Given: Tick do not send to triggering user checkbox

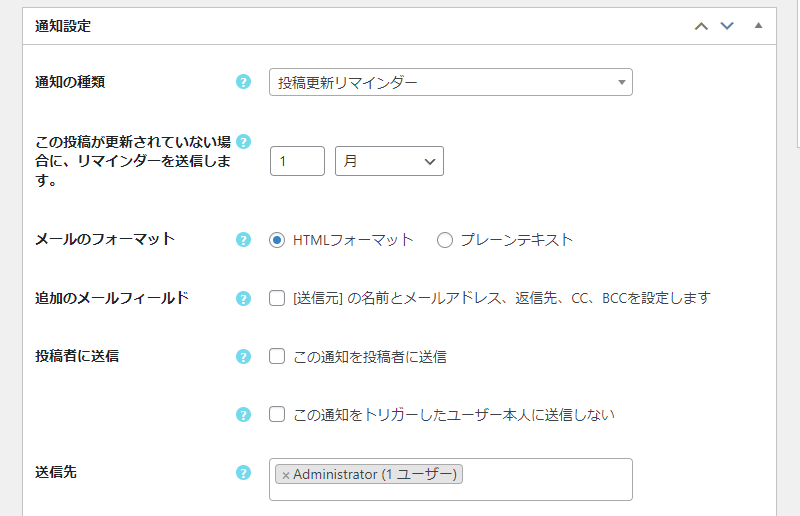Looking at the screenshot, I should [x=277, y=414].
